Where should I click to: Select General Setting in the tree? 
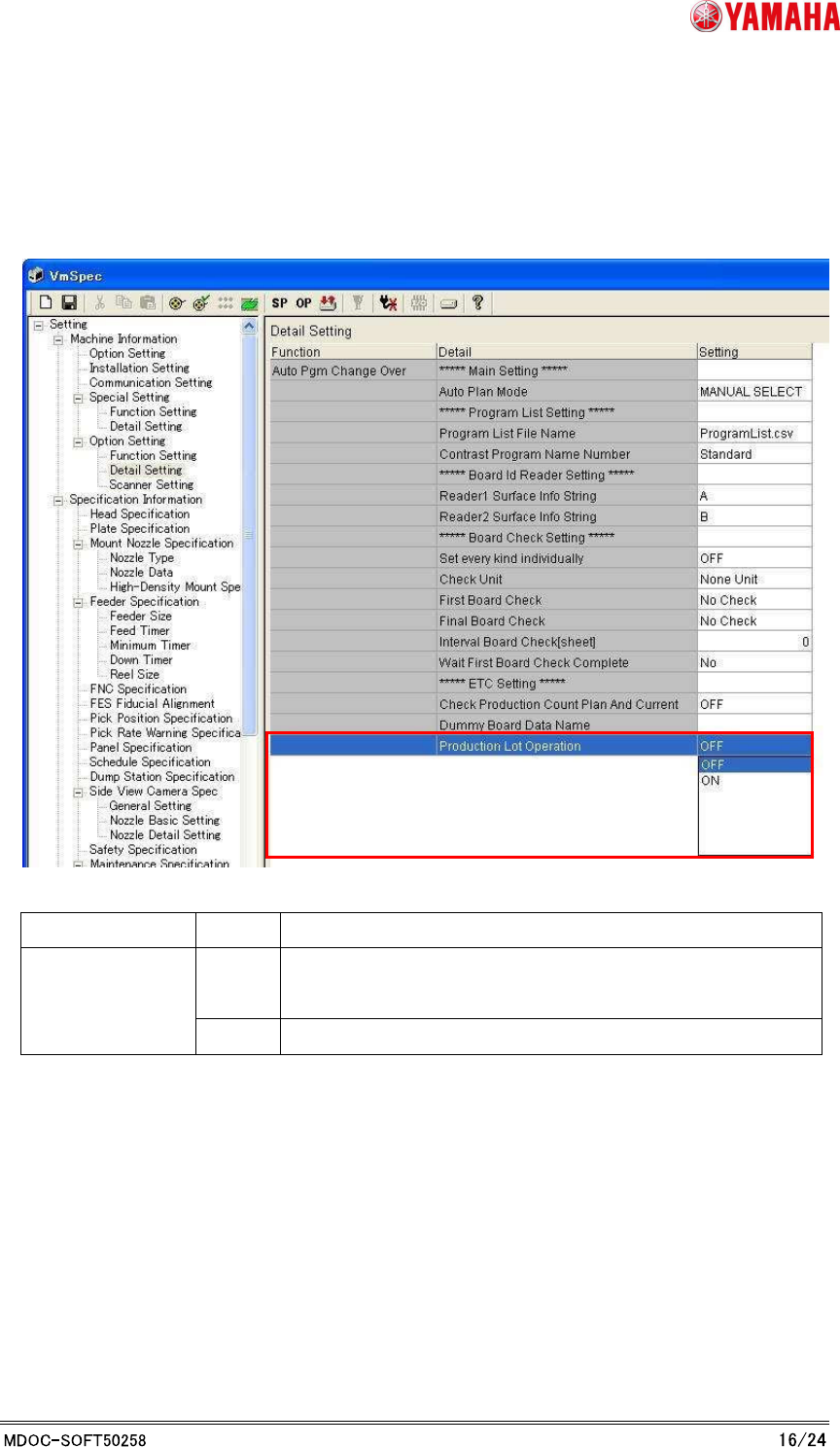click(x=151, y=806)
